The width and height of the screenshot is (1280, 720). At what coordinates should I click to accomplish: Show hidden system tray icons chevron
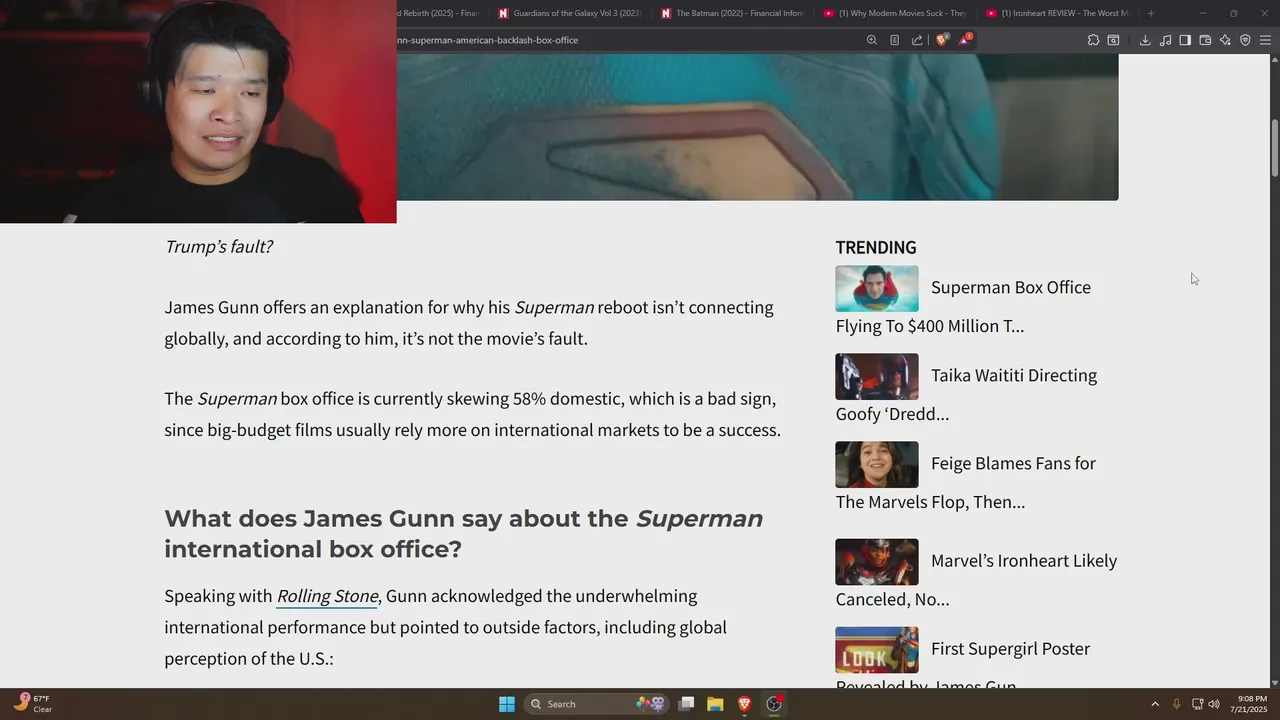(x=1155, y=704)
